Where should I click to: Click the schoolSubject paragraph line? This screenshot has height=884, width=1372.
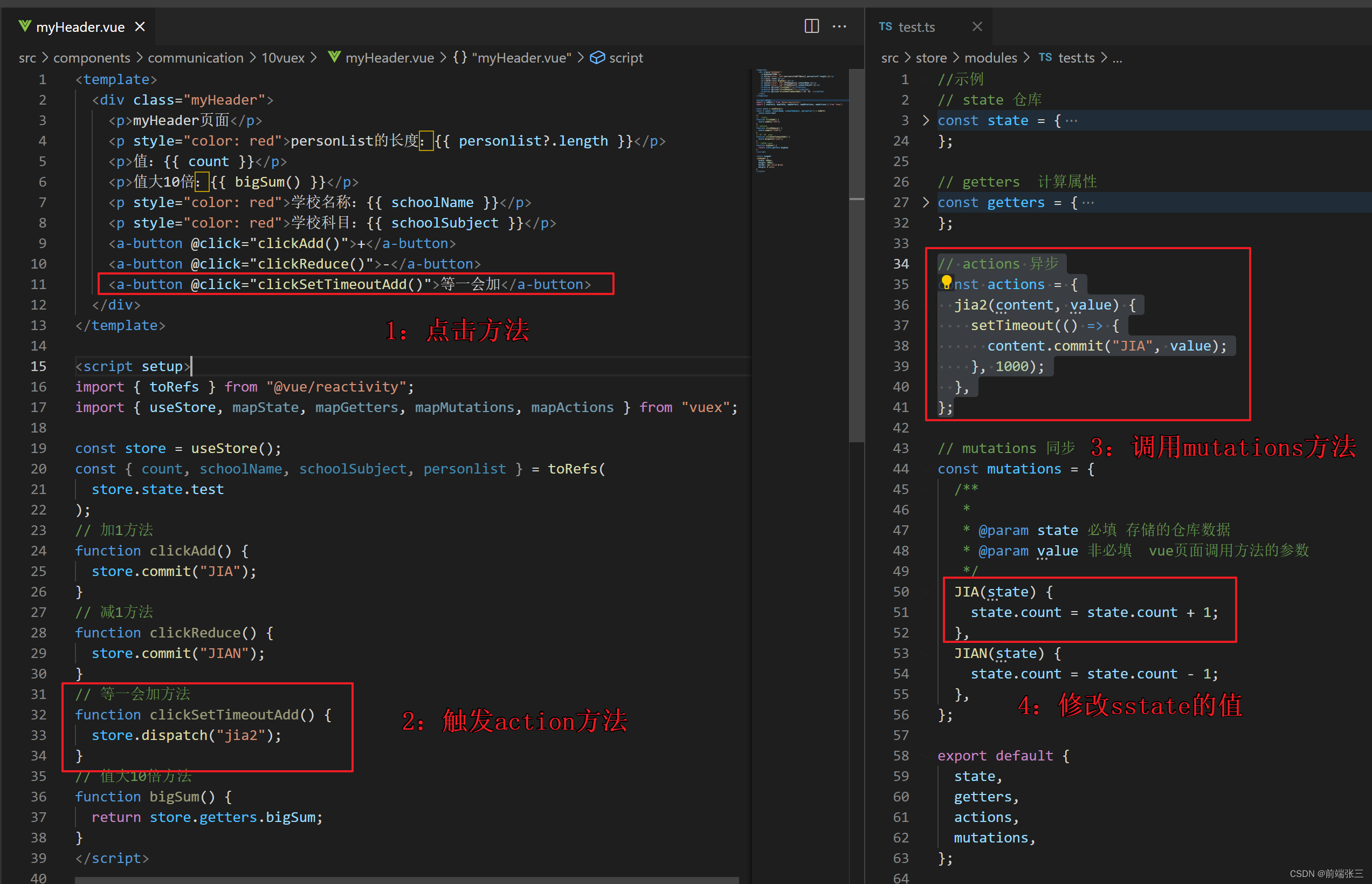[332, 223]
